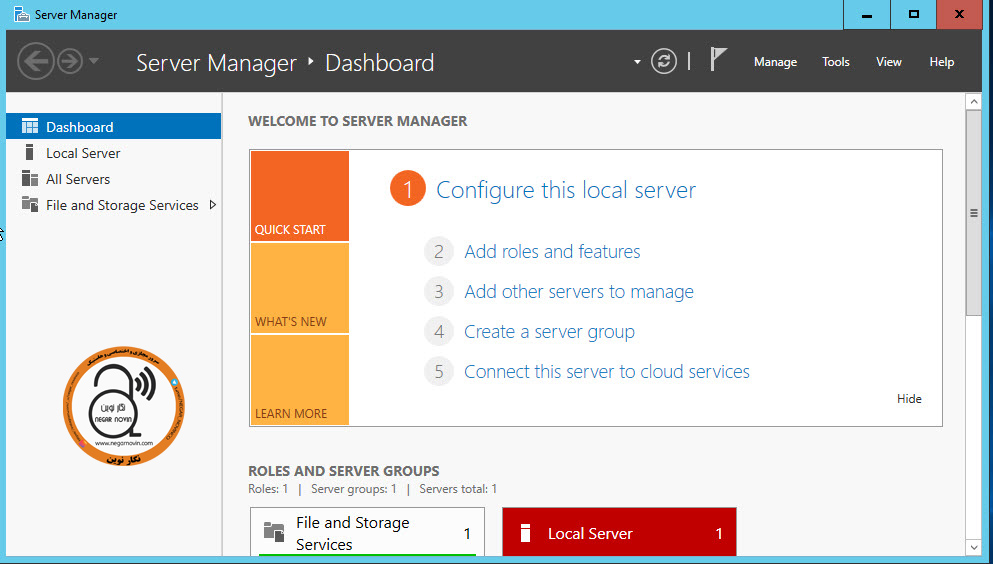Click the 'Server Manager' breadcrumb text
Viewport: 993px width, 564px height.
tap(216, 63)
